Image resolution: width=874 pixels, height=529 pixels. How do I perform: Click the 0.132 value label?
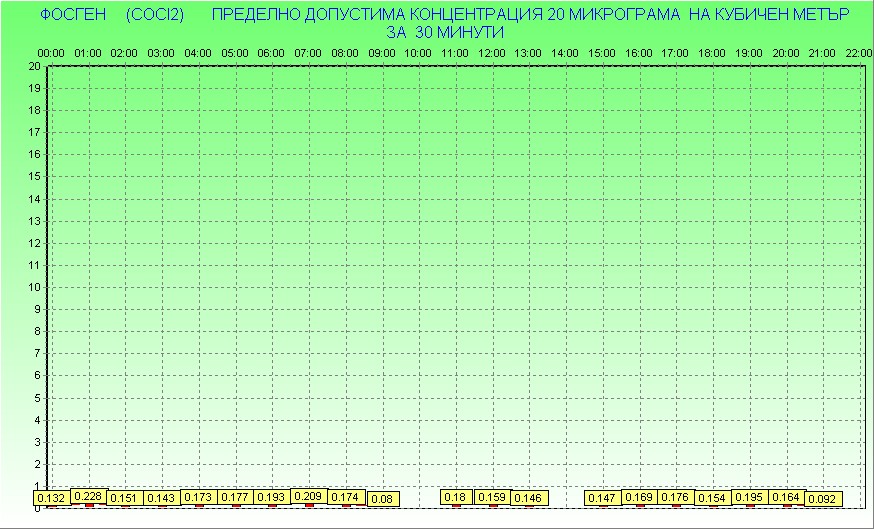(51, 498)
